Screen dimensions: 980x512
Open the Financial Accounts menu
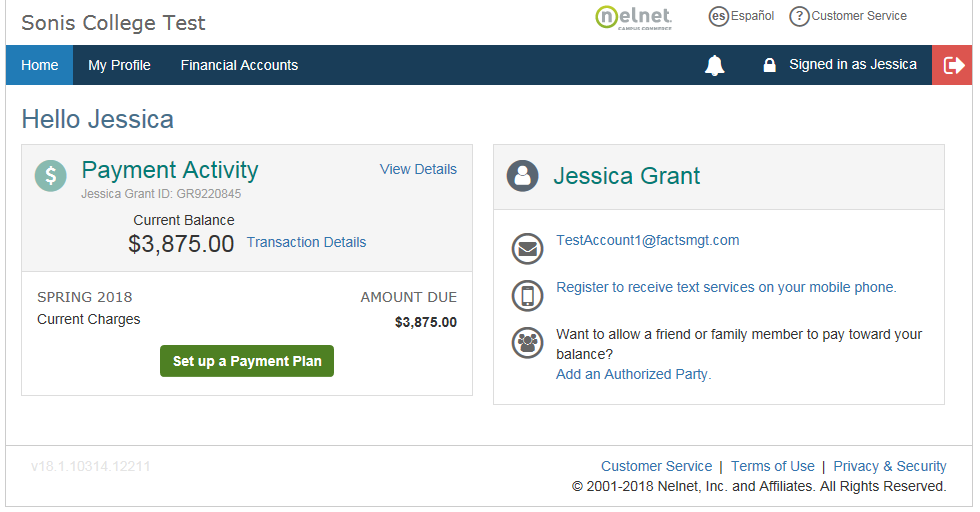[239, 65]
